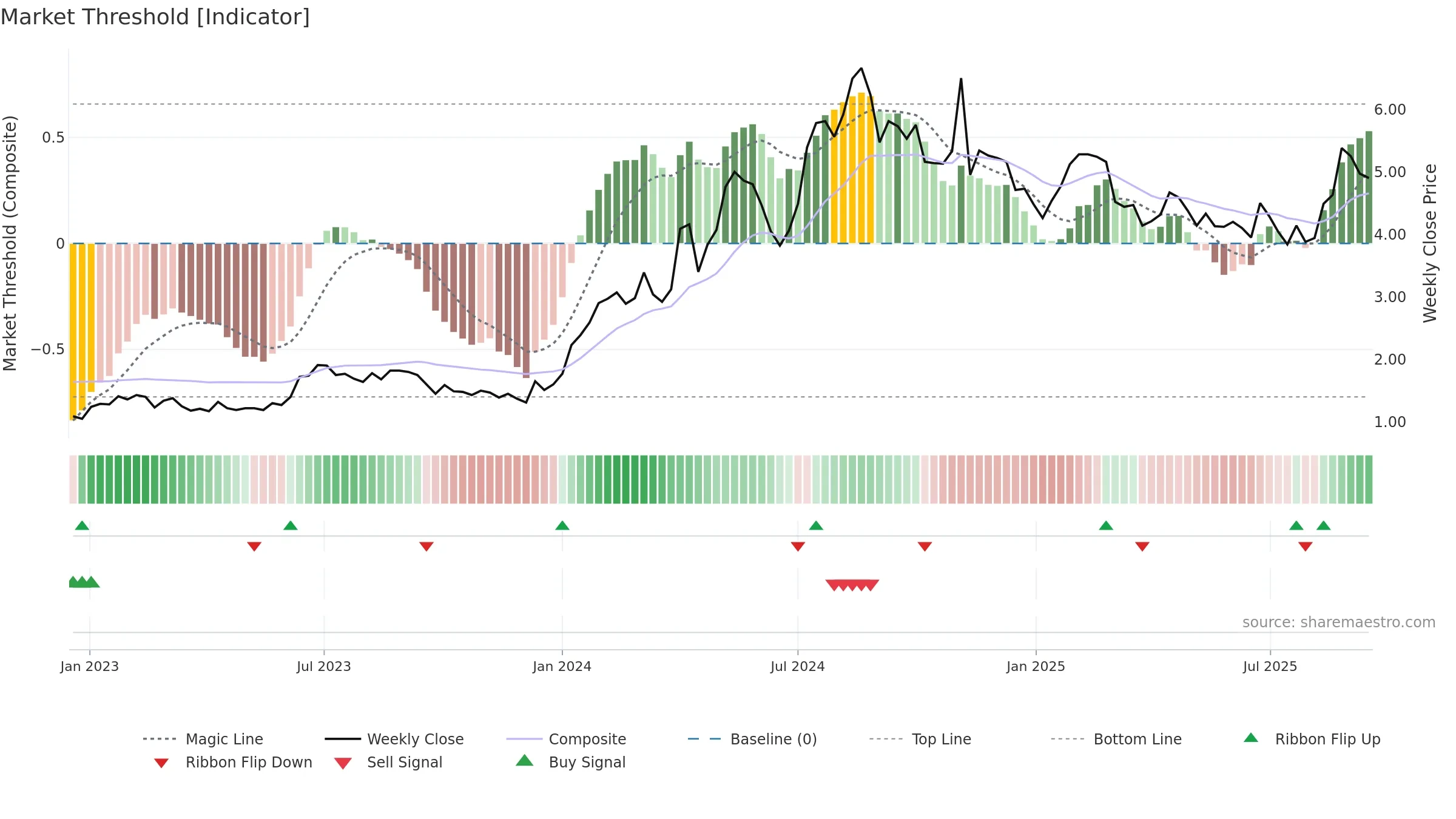1456x819 pixels.
Task: Click the −0.5 left axis tick label
Action: (48, 349)
